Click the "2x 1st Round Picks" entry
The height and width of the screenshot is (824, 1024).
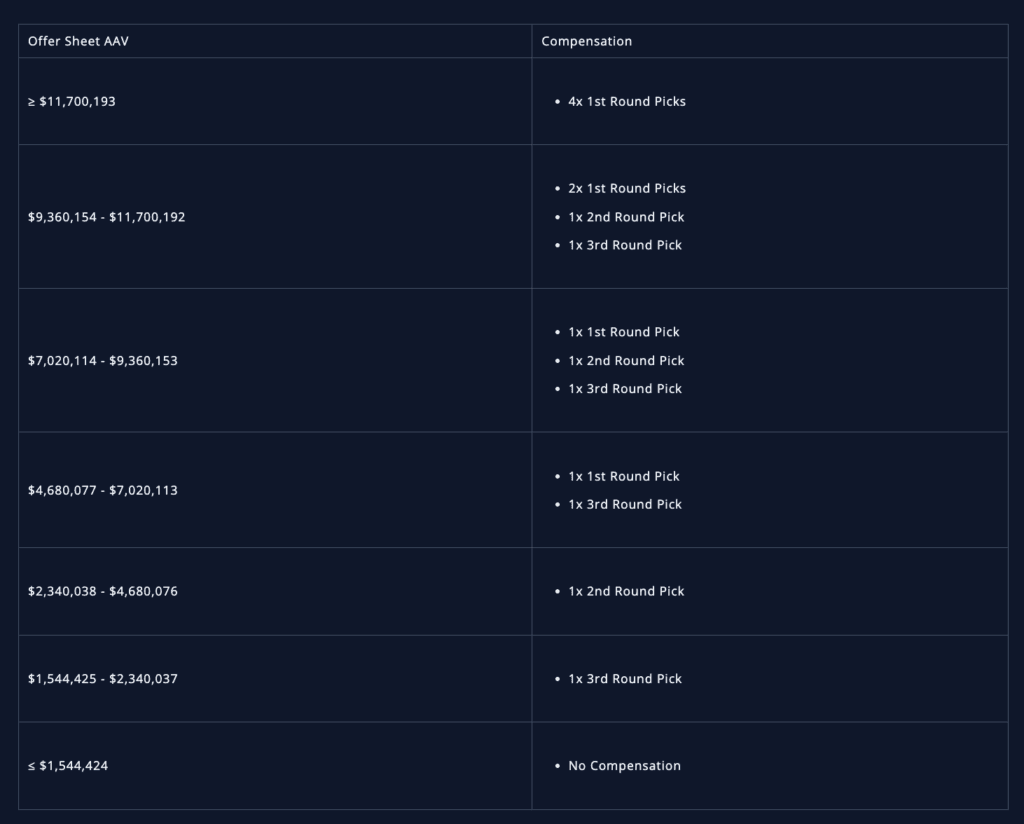[627, 188]
